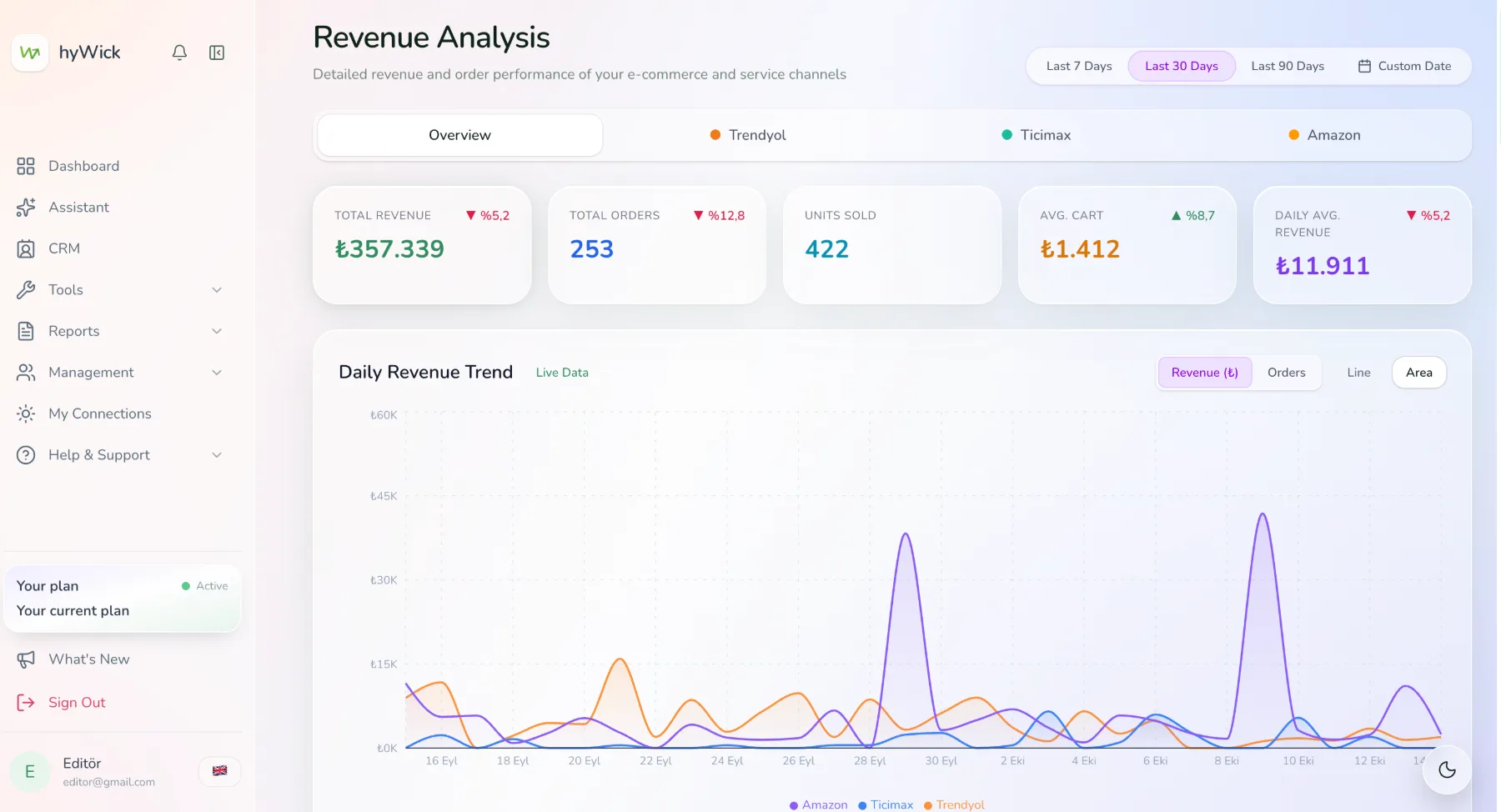Click the My Connections sun icon

point(26,414)
